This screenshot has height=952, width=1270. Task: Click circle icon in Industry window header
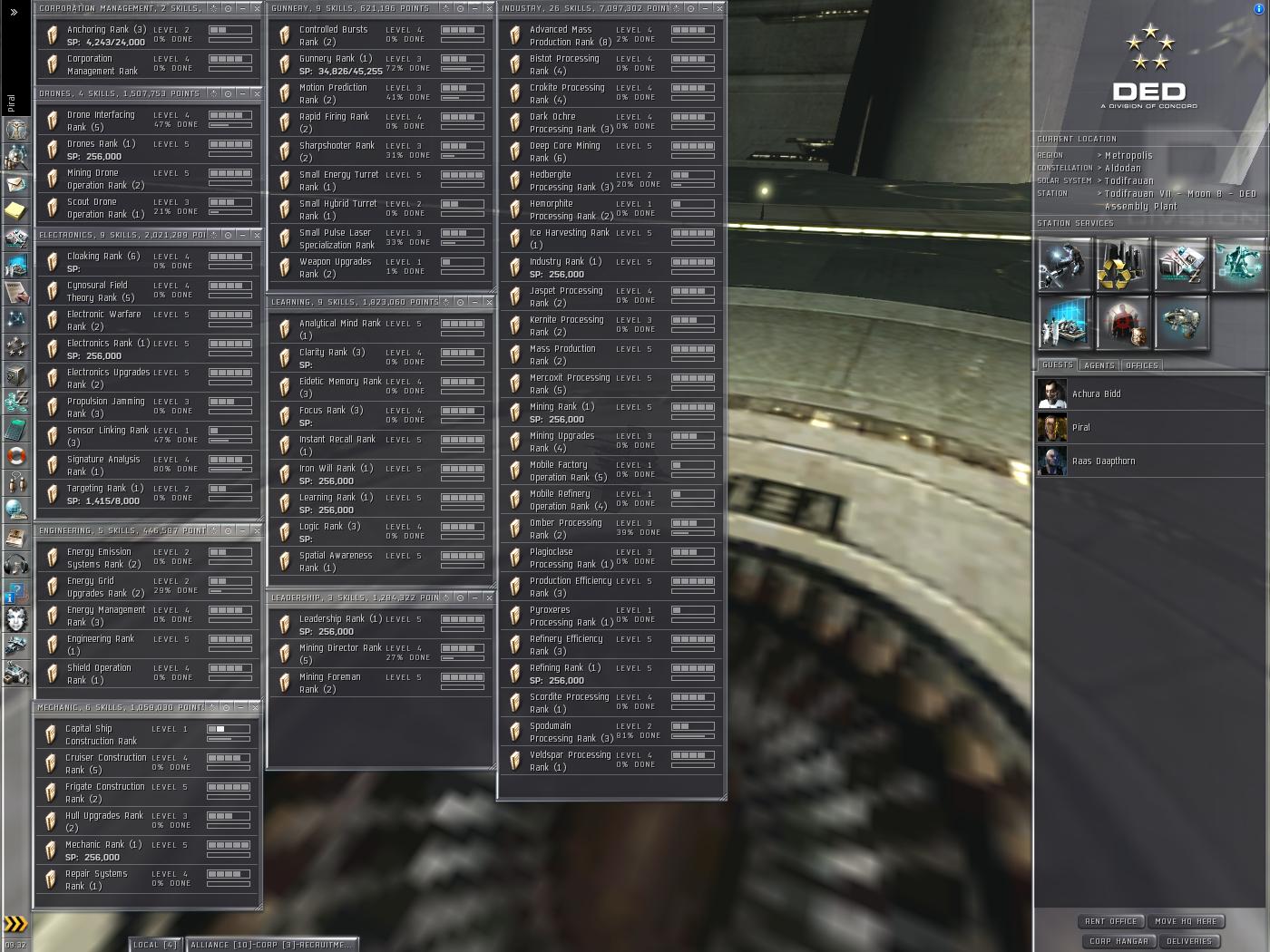(x=691, y=8)
